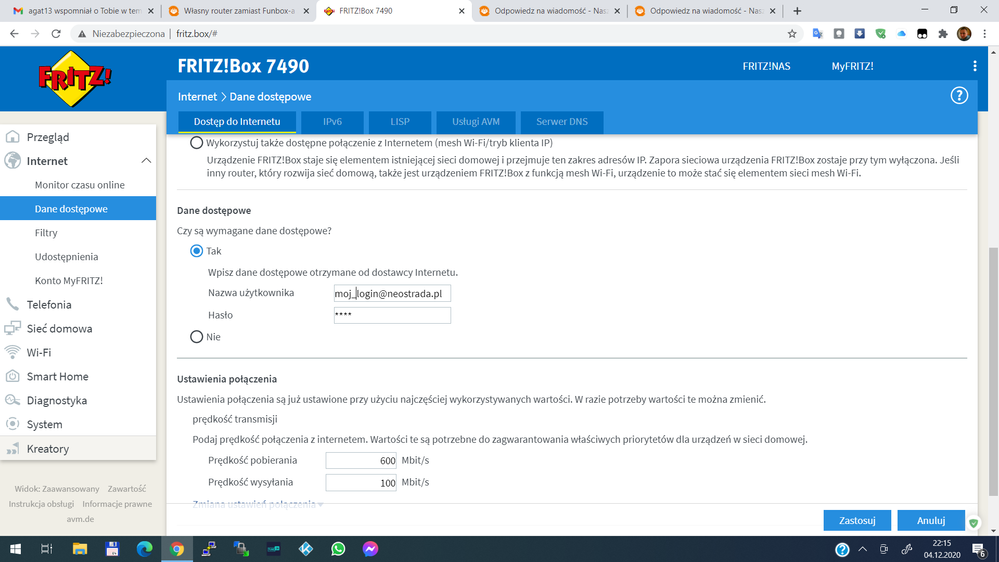This screenshot has width=999, height=562.
Task: Open a new browser tab
Action: click(x=797, y=11)
